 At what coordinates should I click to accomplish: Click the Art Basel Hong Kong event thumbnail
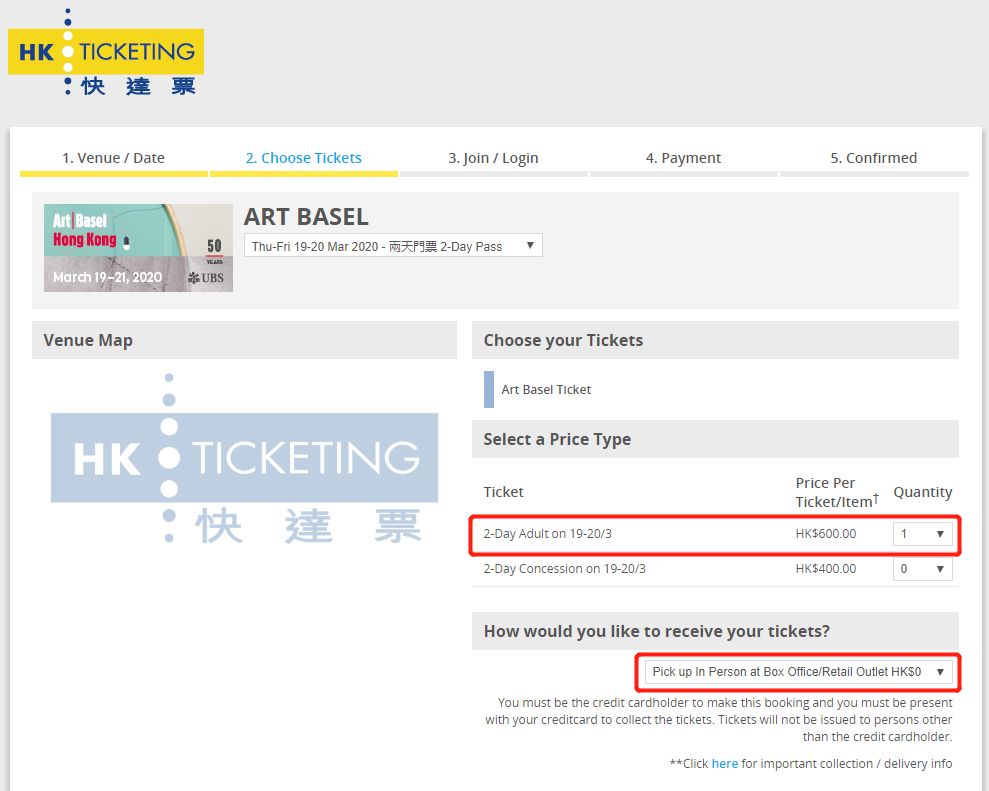point(138,248)
